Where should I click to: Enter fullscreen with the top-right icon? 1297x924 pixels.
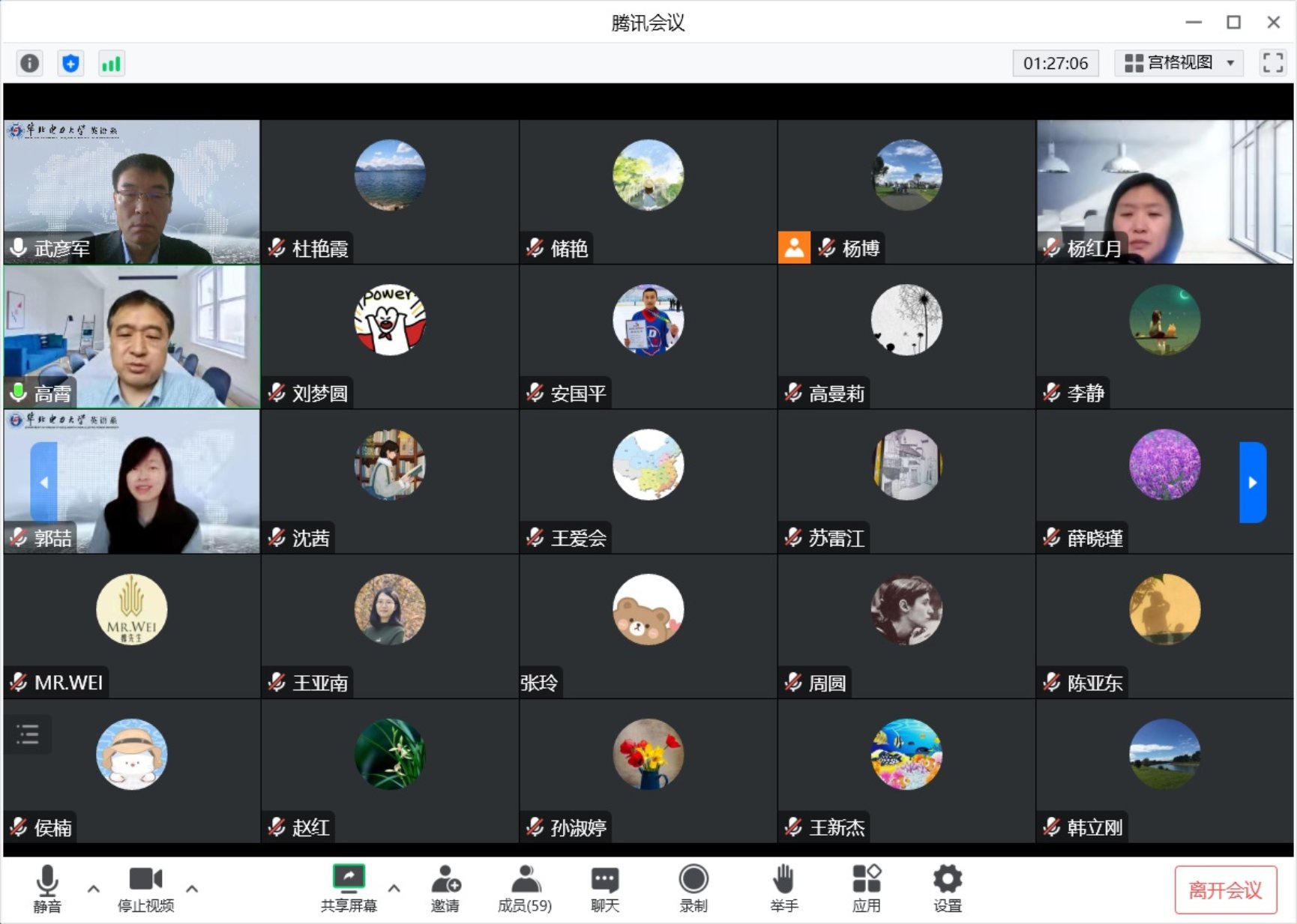[x=1272, y=63]
